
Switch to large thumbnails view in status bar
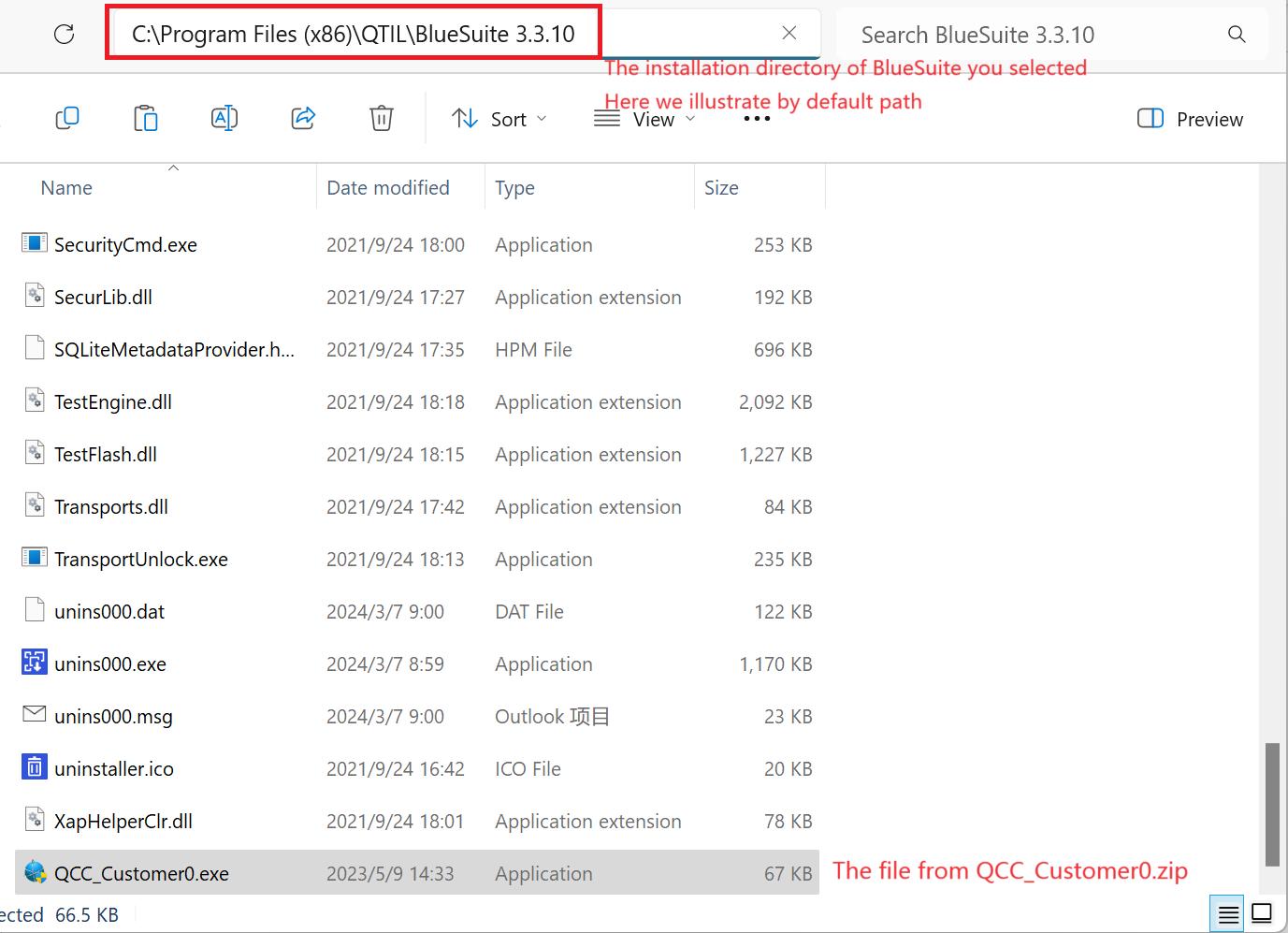coord(1262,913)
